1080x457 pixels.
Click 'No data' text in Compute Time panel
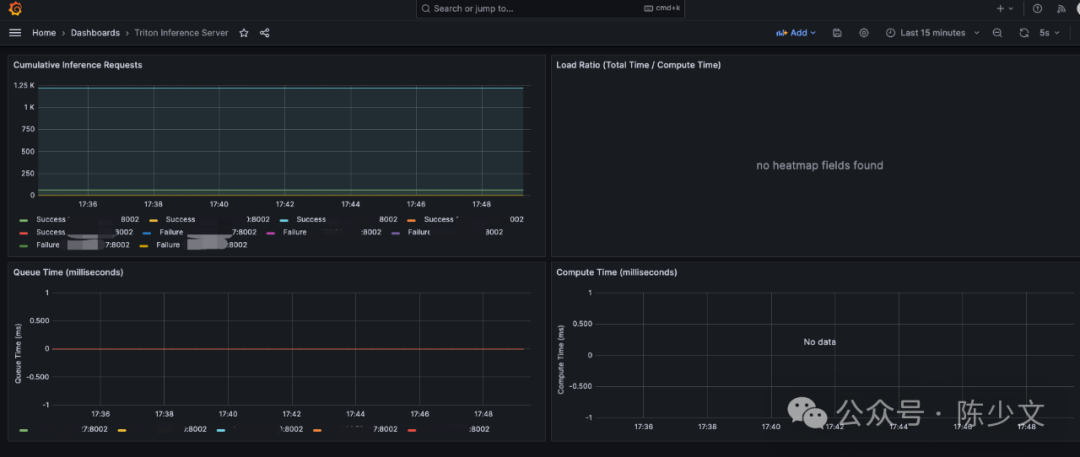point(820,342)
